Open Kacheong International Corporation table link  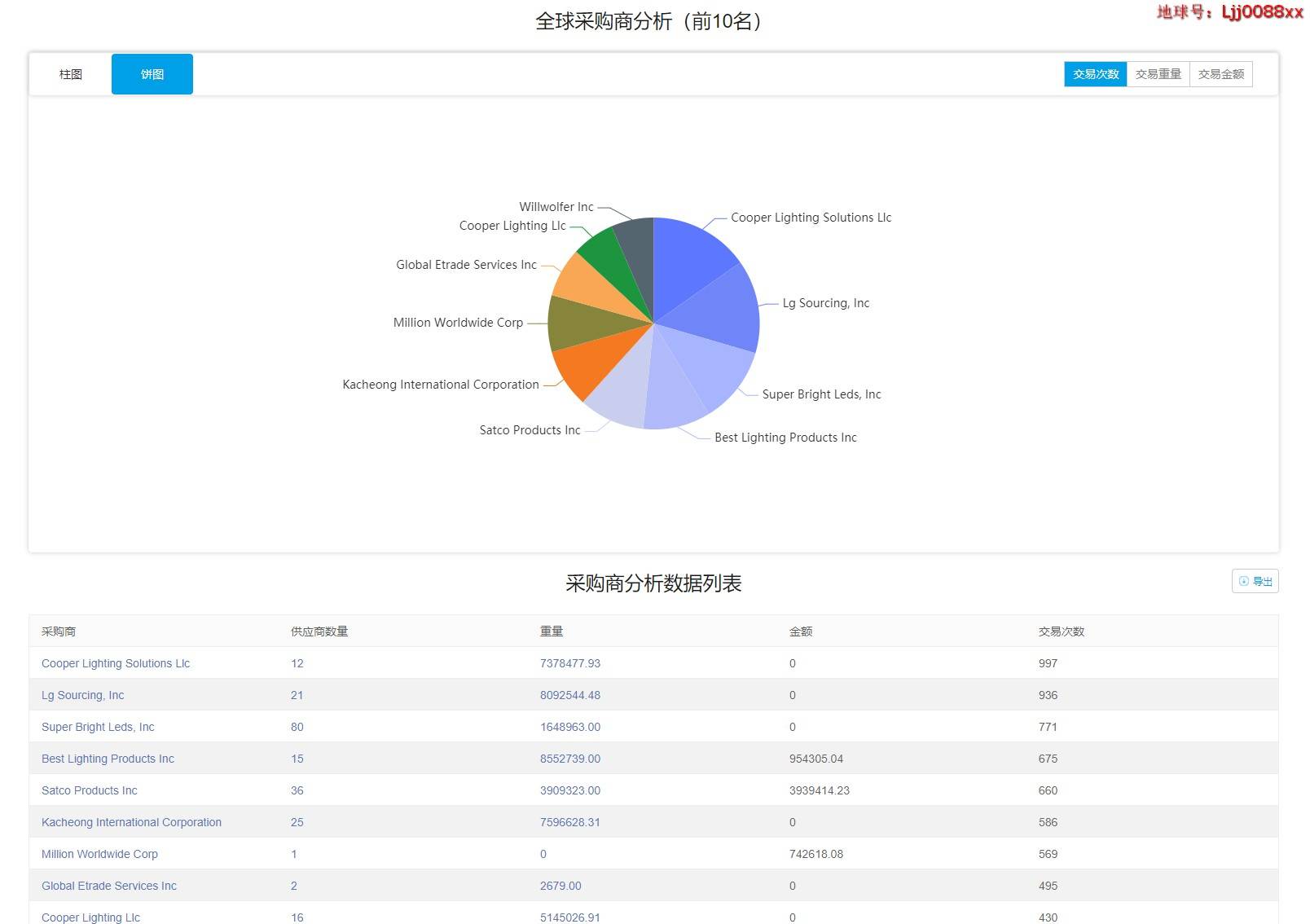pos(131,822)
